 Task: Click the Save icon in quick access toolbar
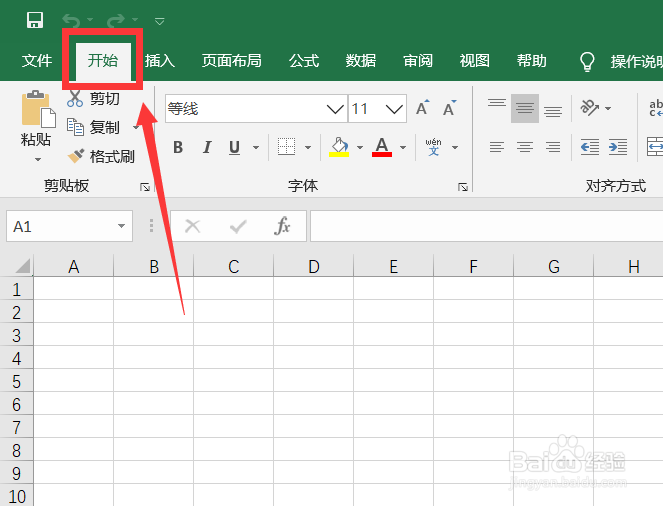(35, 20)
